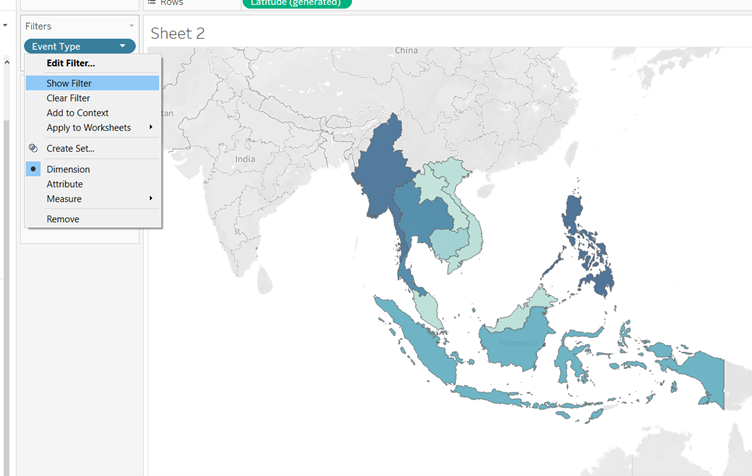Choose Edit Filter... from the context menu

(70, 63)
